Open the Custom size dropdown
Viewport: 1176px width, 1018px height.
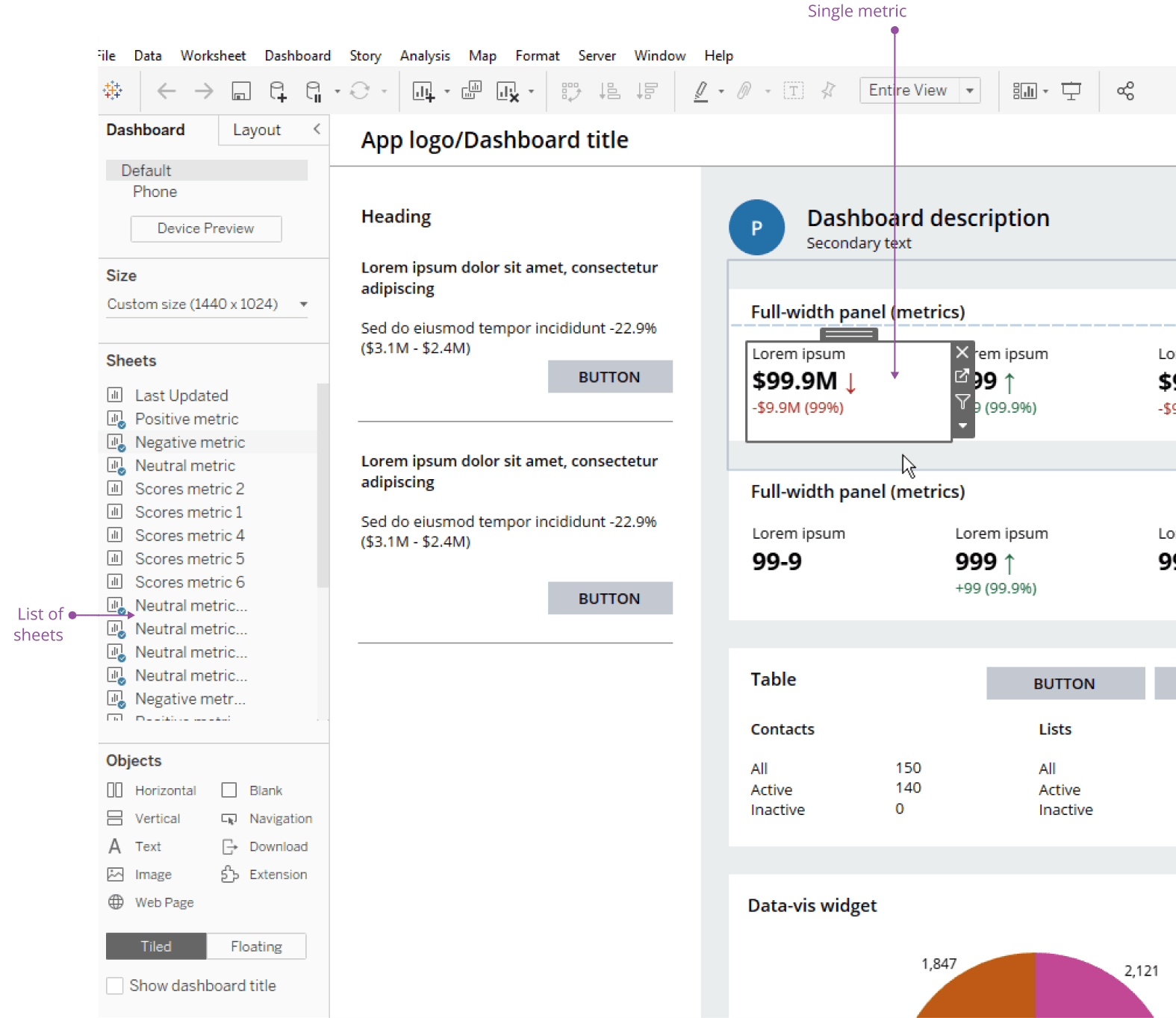[x=207, y=305]
